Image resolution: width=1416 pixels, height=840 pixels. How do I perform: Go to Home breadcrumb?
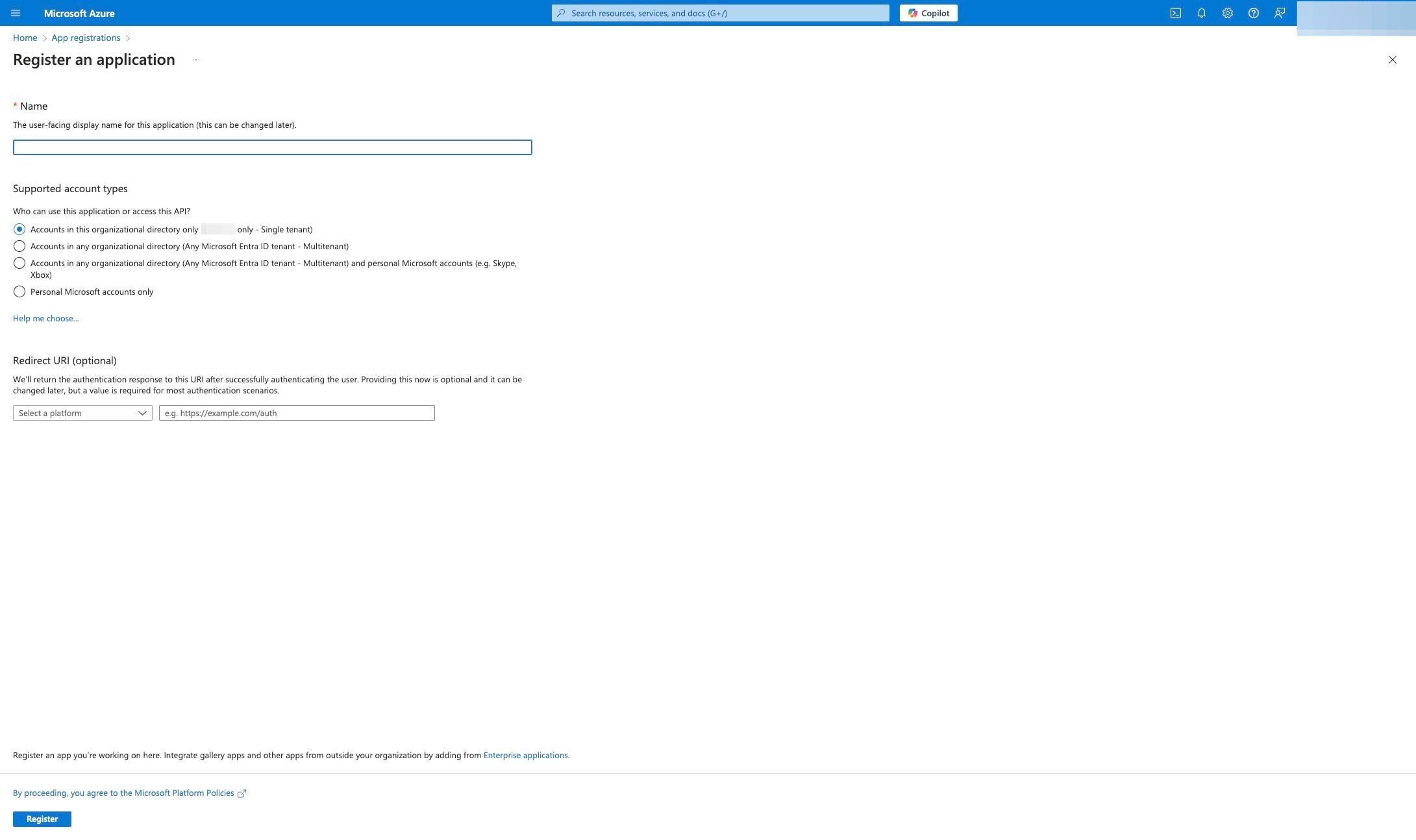point(25,38)
